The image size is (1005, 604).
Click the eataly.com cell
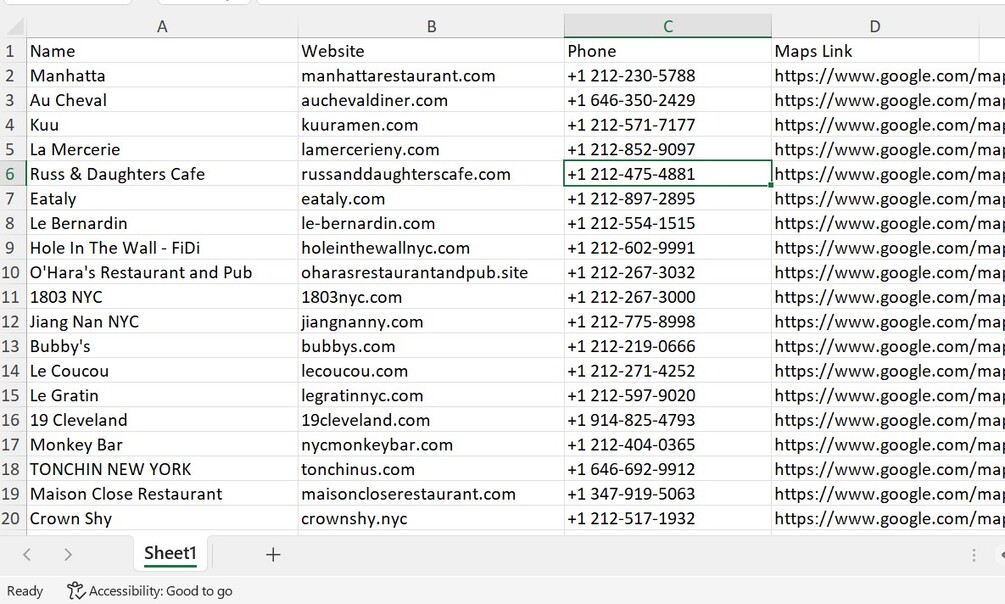click(431, 199)
